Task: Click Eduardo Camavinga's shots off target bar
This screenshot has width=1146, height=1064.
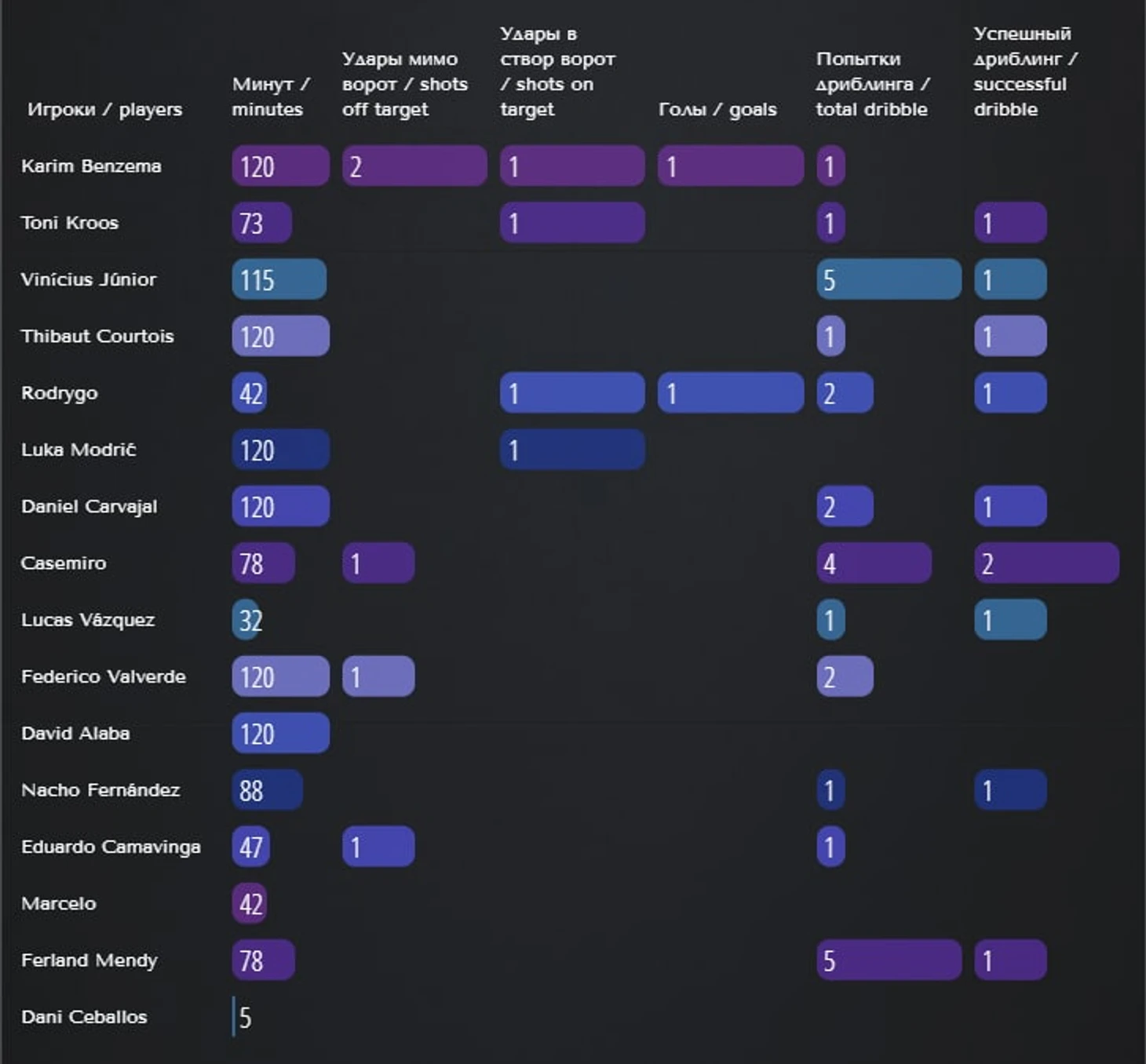Action: 378,847
